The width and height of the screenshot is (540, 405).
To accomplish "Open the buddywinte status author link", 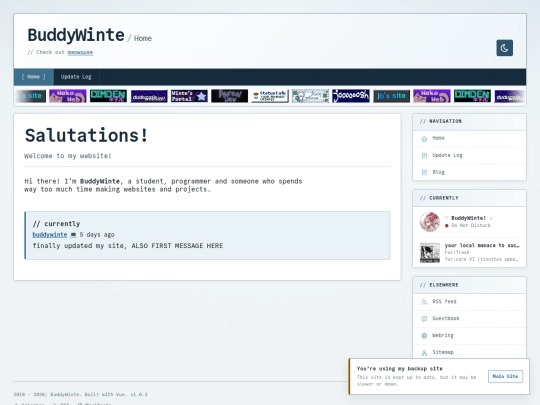I will [x=50, y=235].
